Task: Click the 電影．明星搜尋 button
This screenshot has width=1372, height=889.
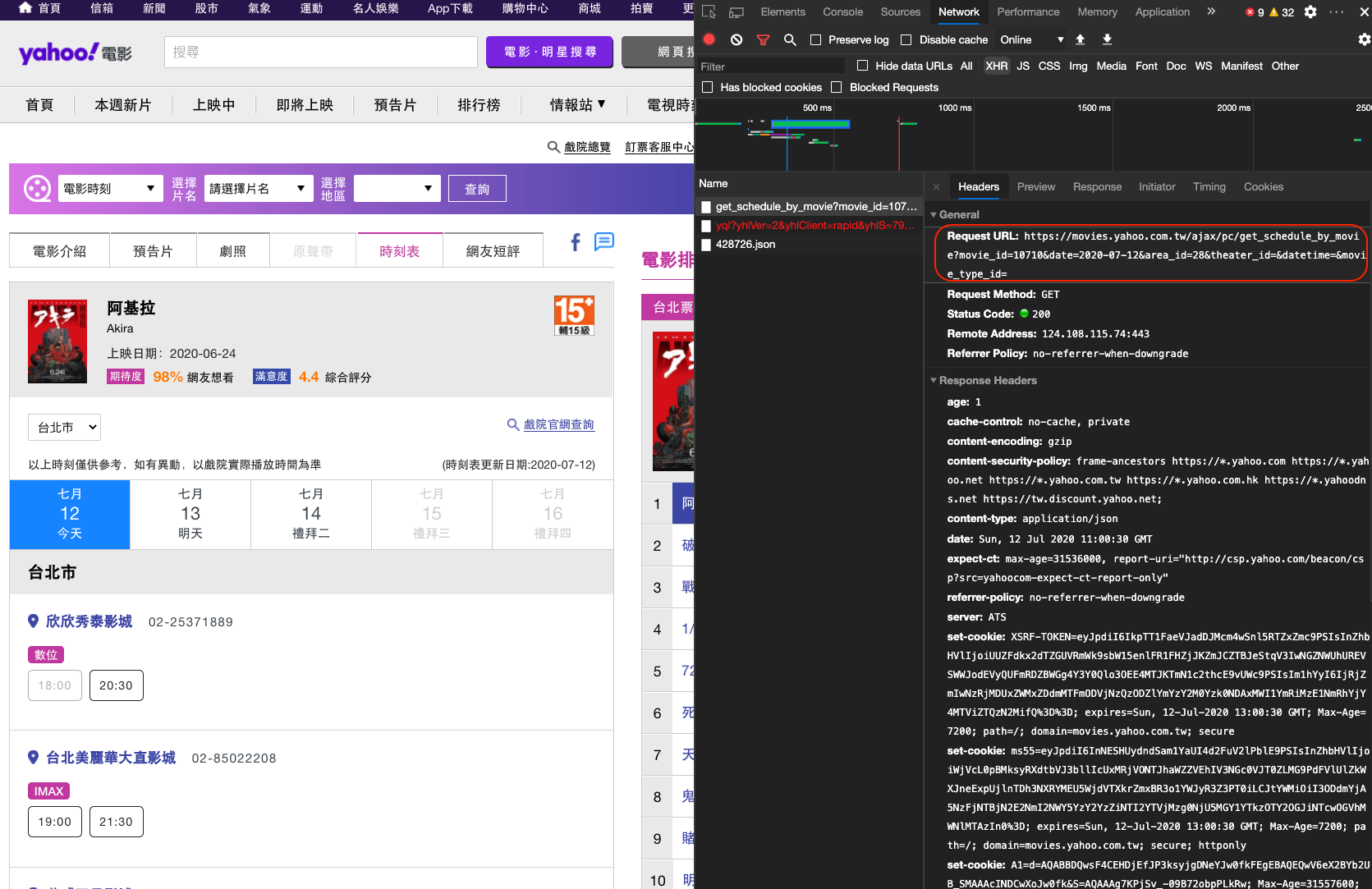Action: (x=549, y=52)
